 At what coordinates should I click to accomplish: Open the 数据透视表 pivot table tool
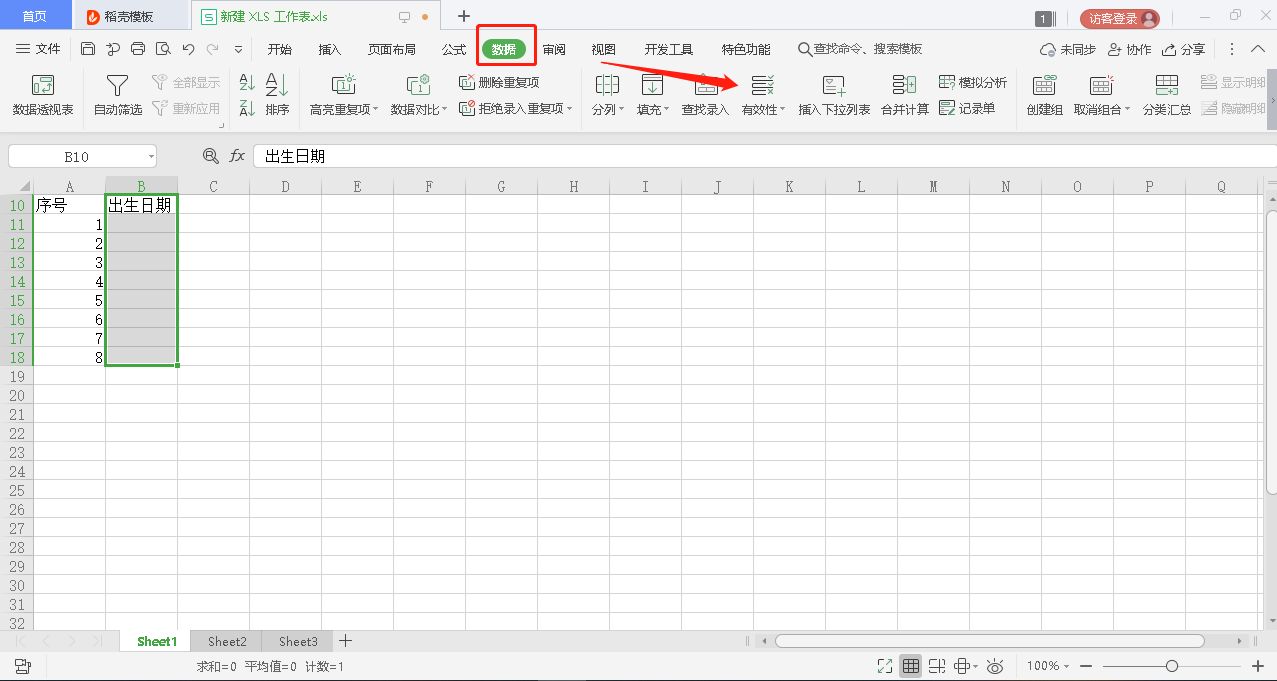point(43,96)
